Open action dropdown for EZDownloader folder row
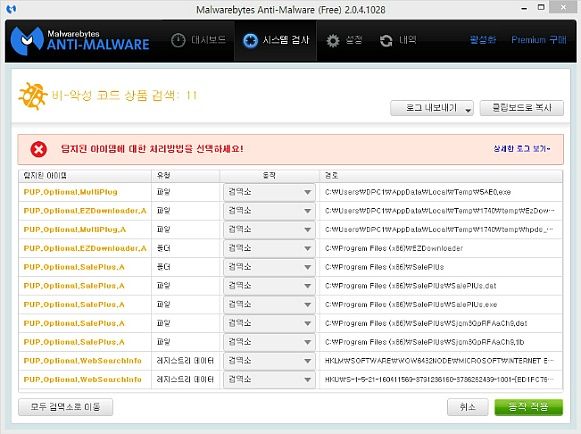 coord(269,248)
